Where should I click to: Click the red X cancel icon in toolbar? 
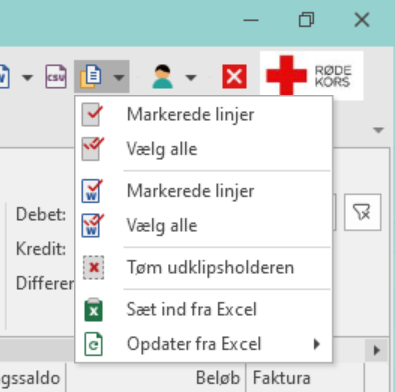pos(234,77)
